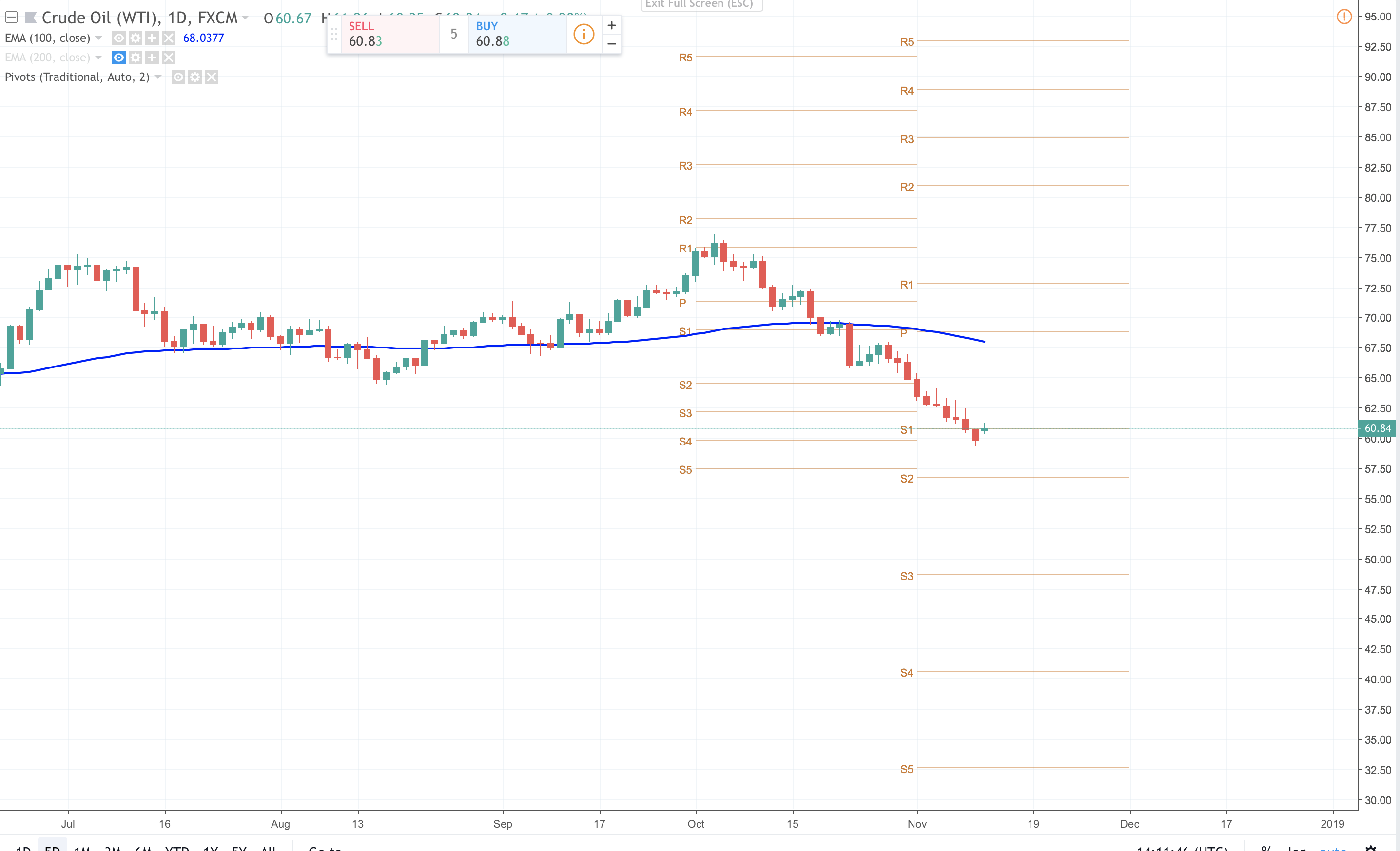Click the October S5 pivot label
1400x851 pixels.
[685, 470]
